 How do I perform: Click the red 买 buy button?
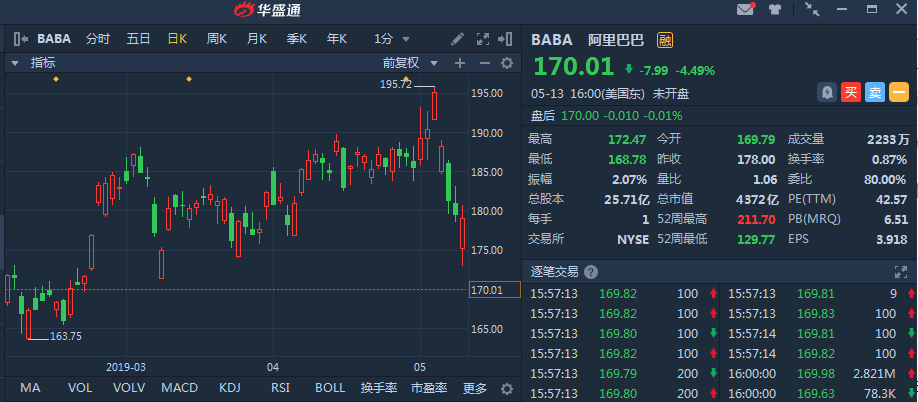pos(851,92)
